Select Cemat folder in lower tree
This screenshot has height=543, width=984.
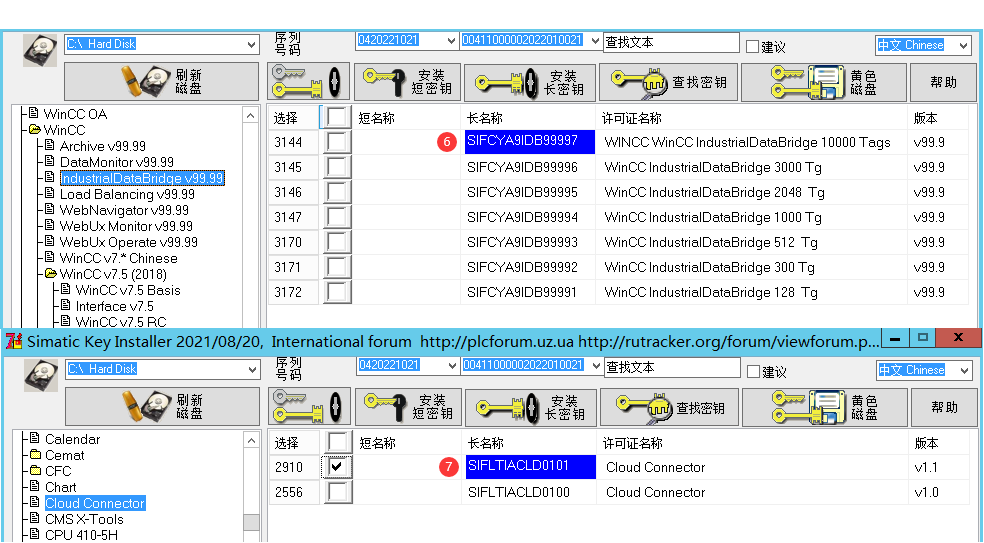65,455
